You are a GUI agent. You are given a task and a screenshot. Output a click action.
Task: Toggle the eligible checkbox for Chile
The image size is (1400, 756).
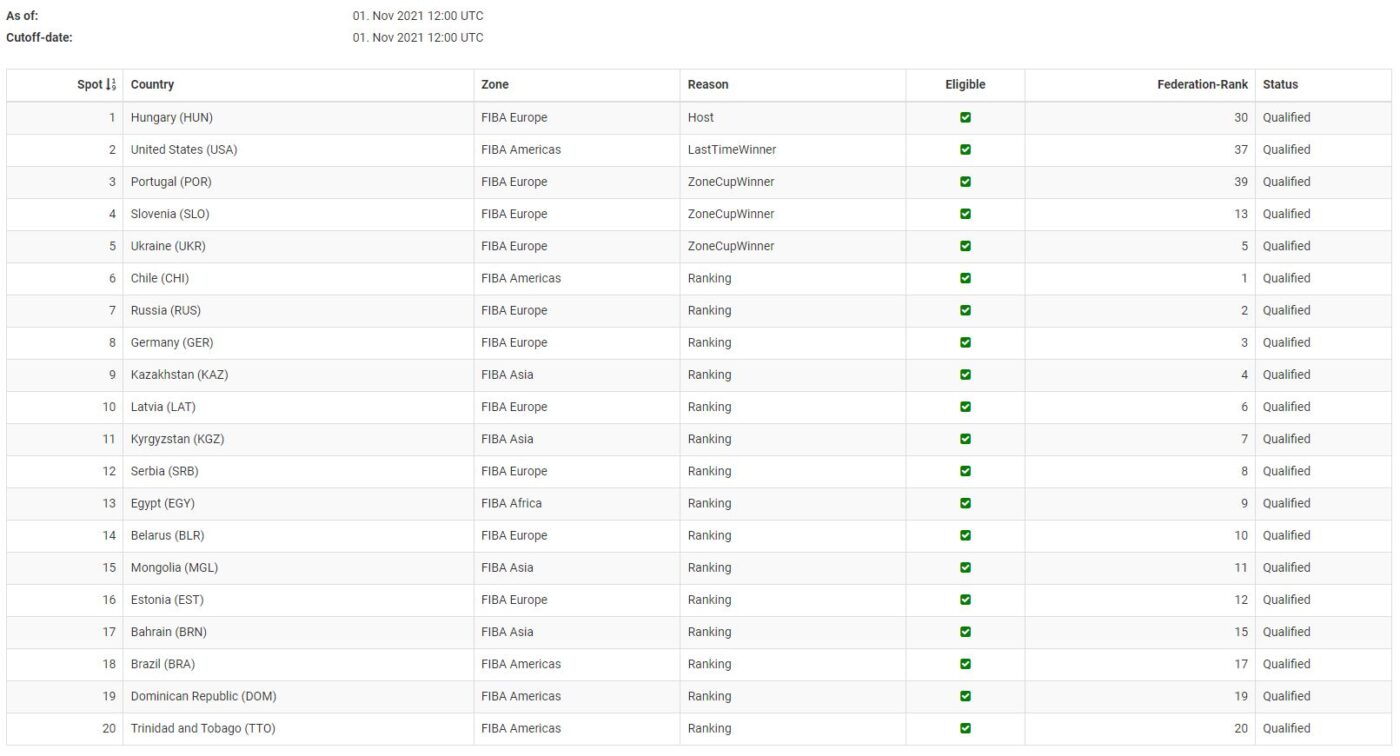(965, 278)
